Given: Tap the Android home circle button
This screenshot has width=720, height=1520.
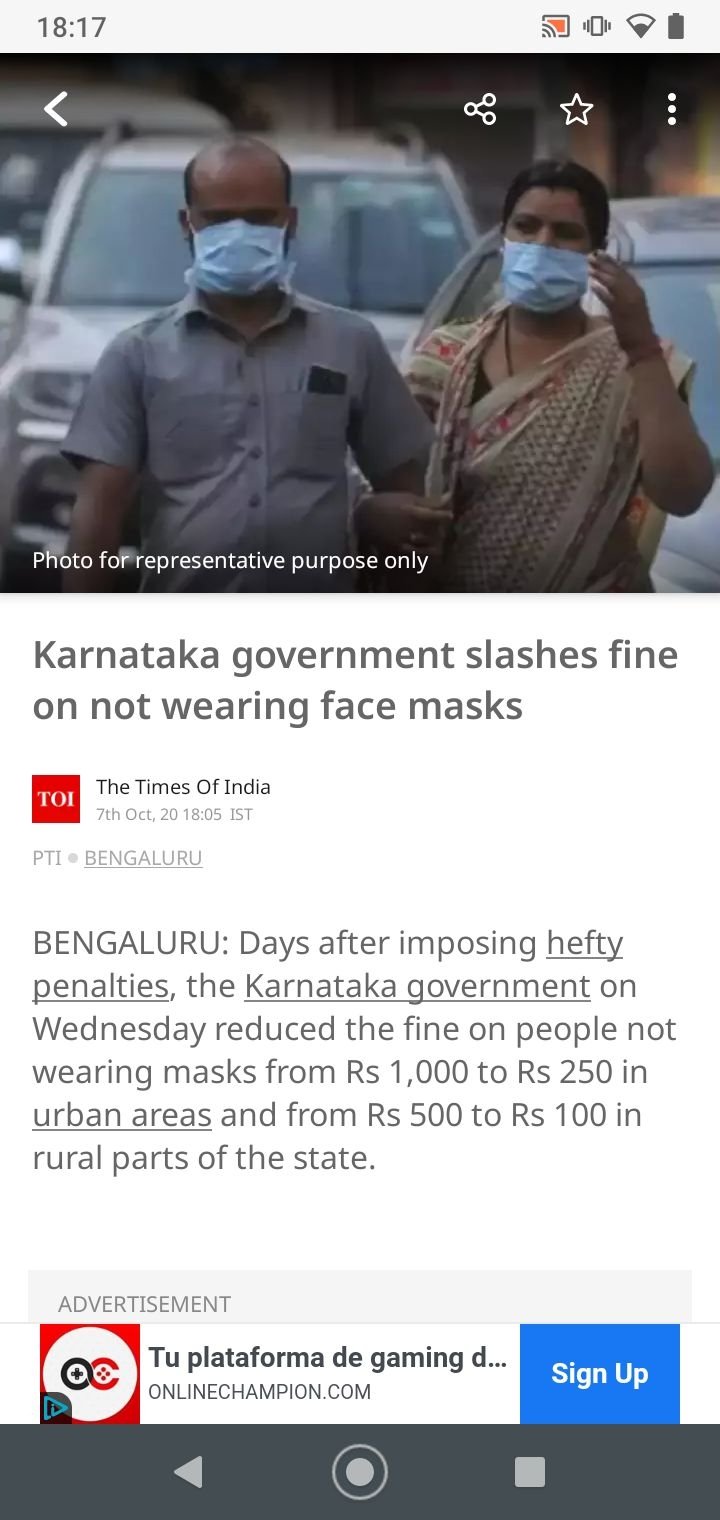Looking at the screenshot, I should 360,1472.
